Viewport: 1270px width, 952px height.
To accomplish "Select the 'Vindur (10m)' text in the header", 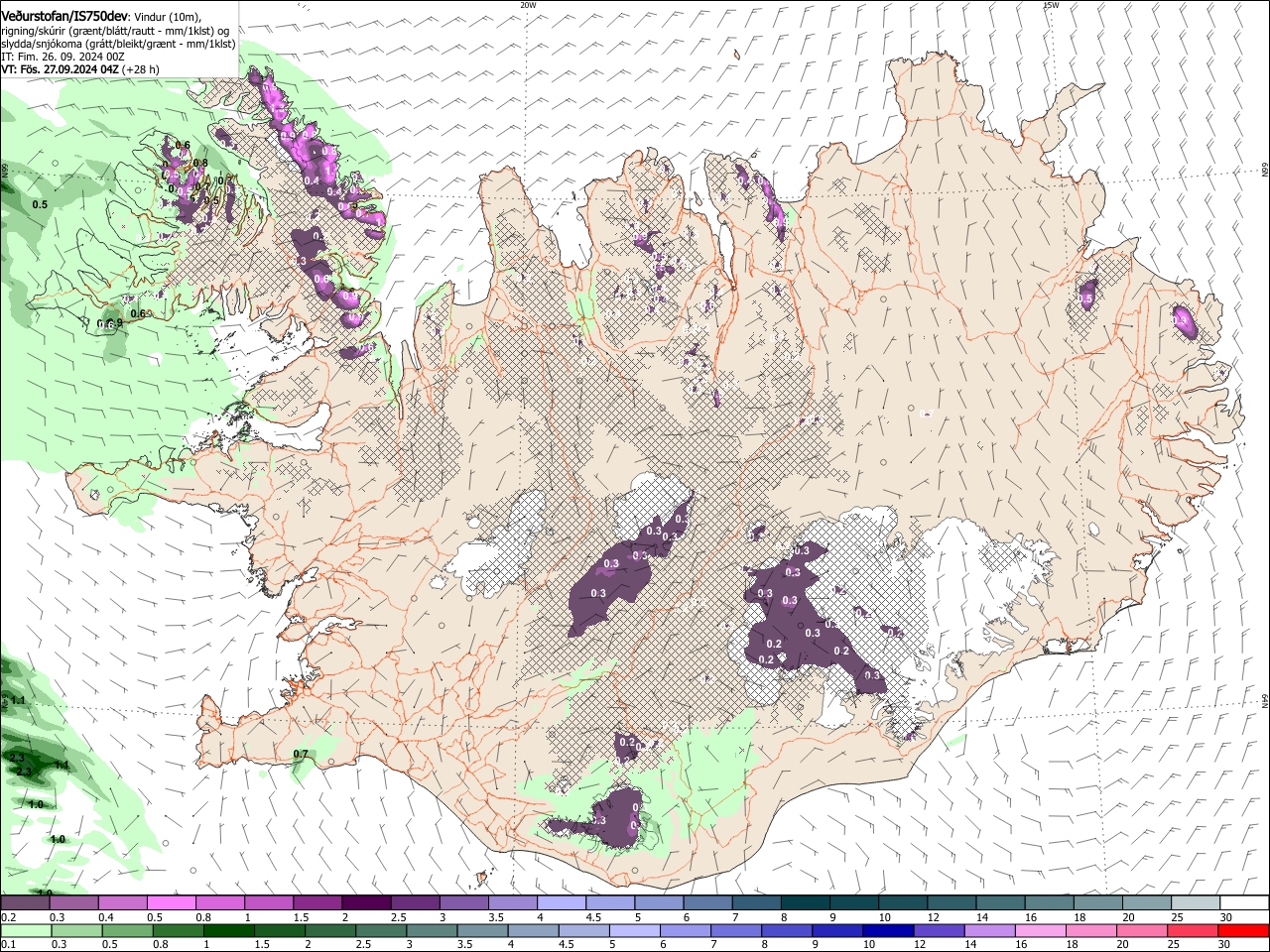I will pos(168,16).
